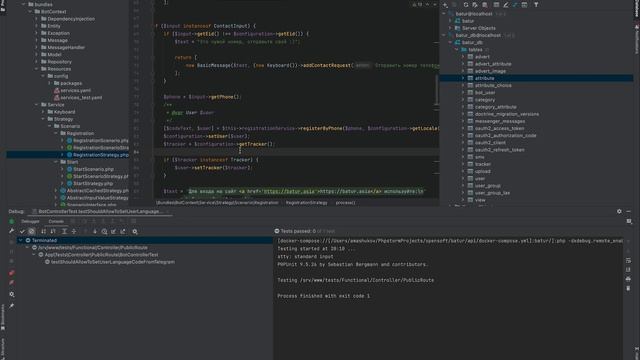
Task: Select the user_group table
Action: tap(488, 186)
